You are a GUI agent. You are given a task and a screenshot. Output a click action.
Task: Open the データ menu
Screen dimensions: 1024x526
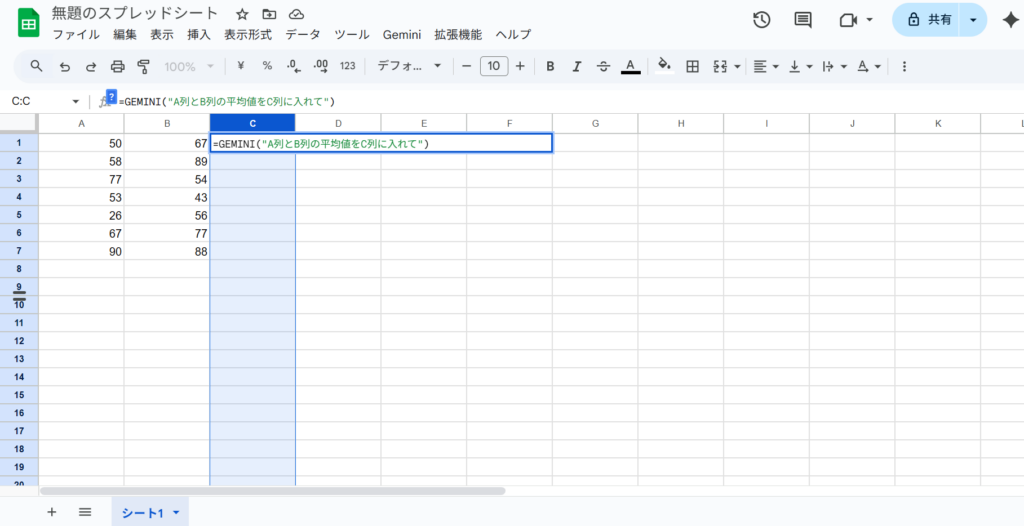click(303, 34)
